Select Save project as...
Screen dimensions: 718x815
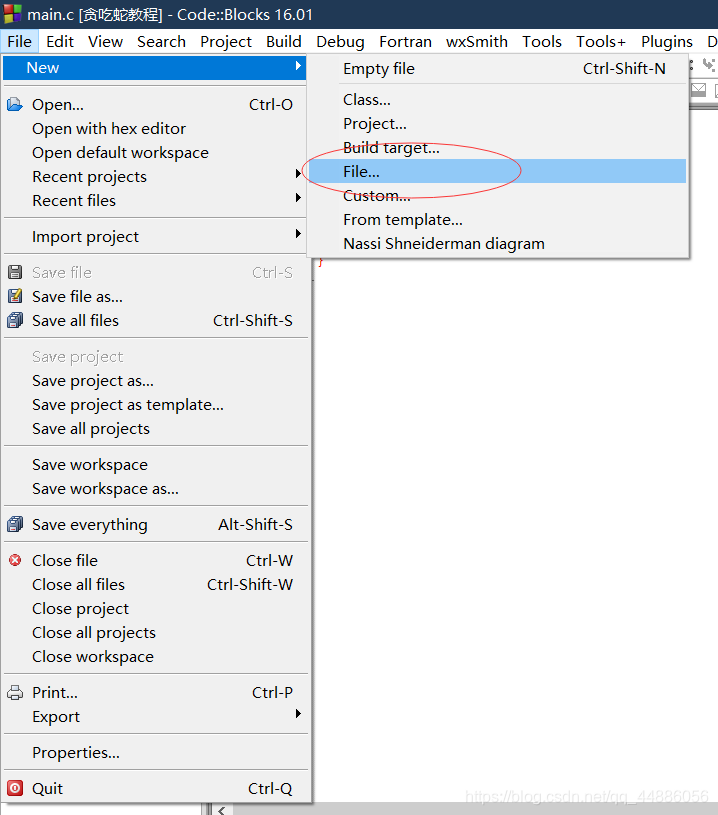point(154,380)
